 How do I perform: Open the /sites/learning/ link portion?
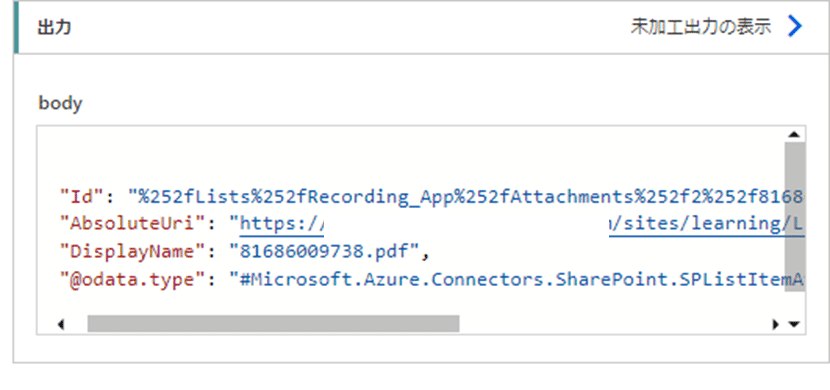[x=700, y=224]
